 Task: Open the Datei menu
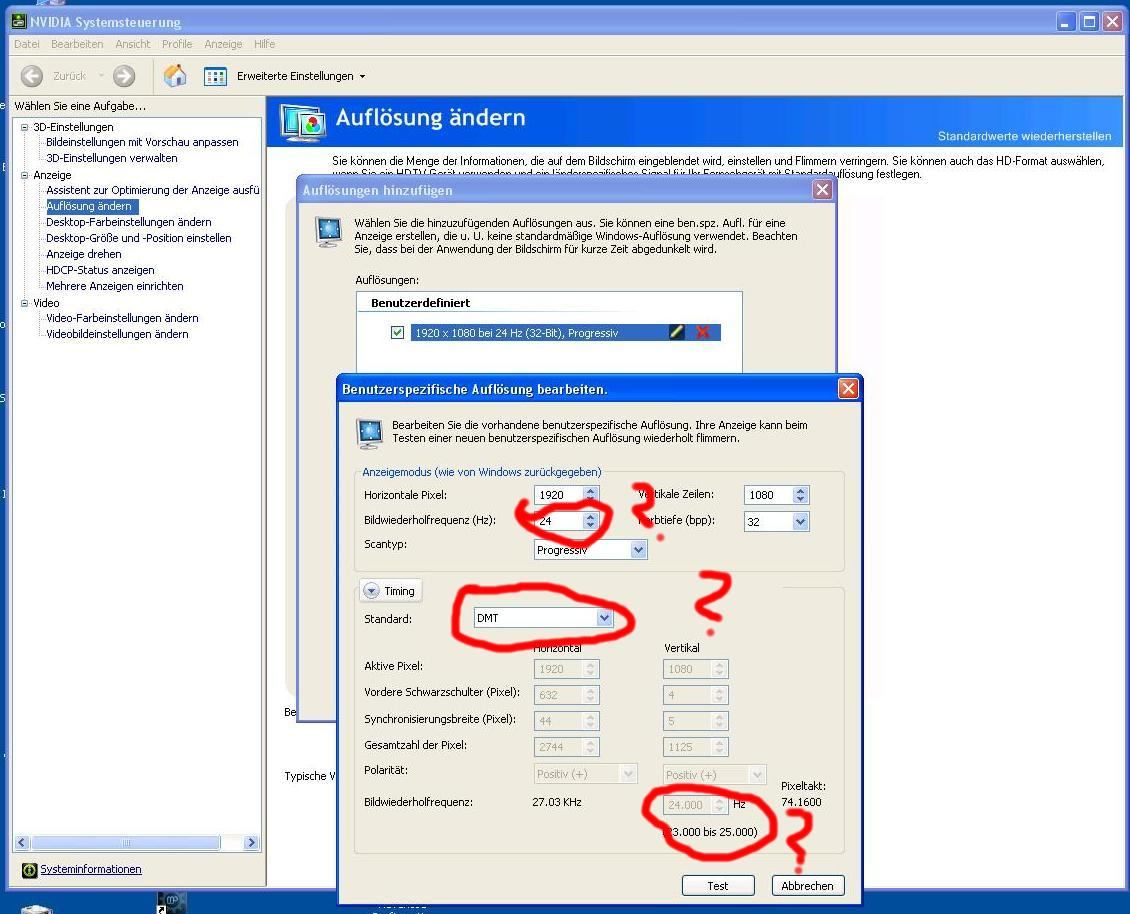click(x=27, y=44)
